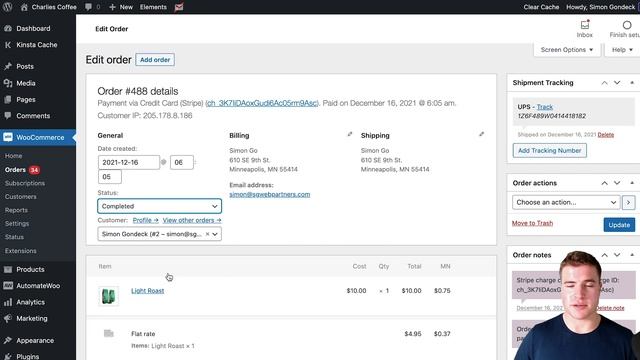
Task: Click the Marketing megaphone icon
Action: 8,318
